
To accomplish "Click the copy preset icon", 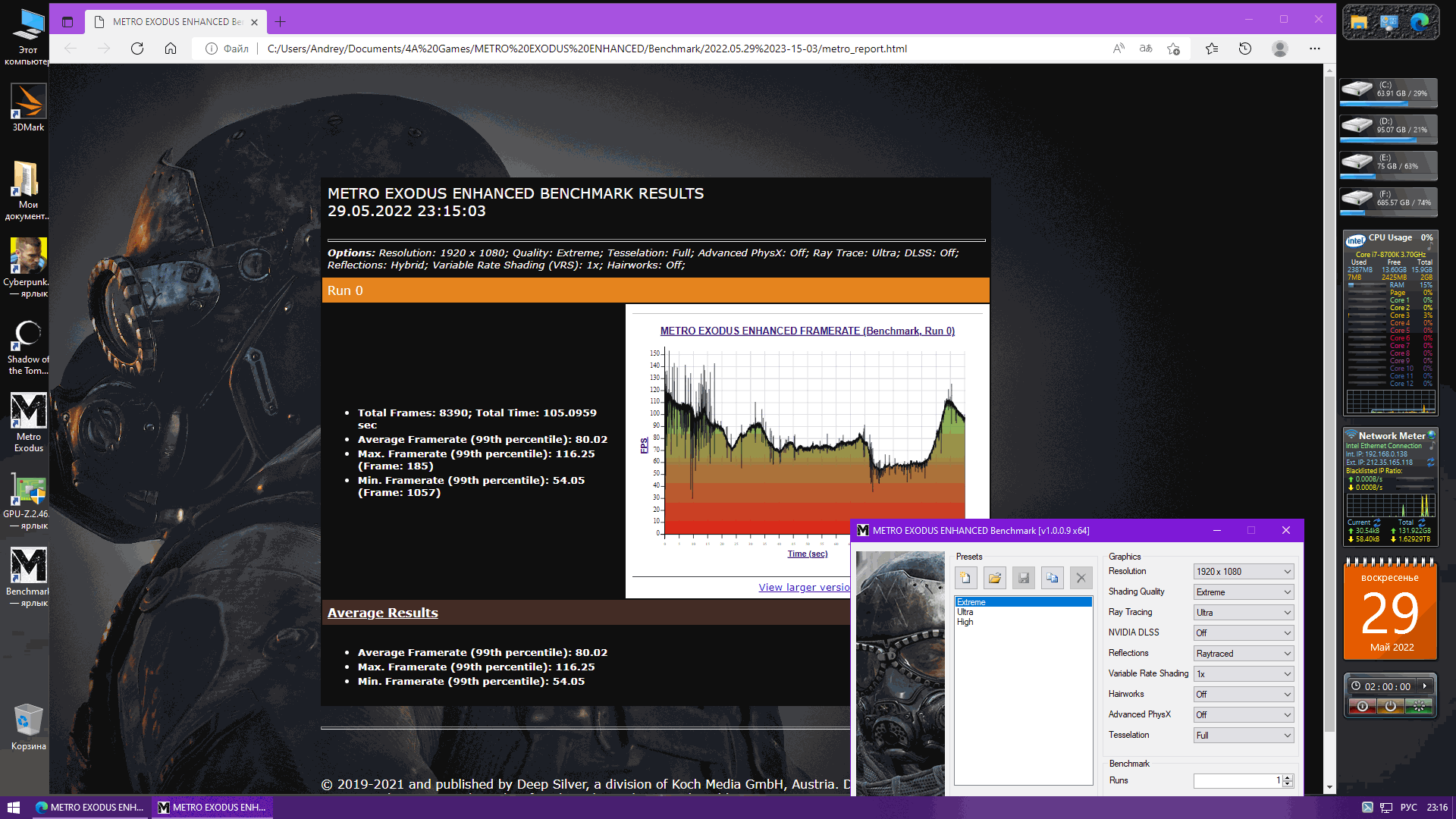I will tap(1052, 578).
